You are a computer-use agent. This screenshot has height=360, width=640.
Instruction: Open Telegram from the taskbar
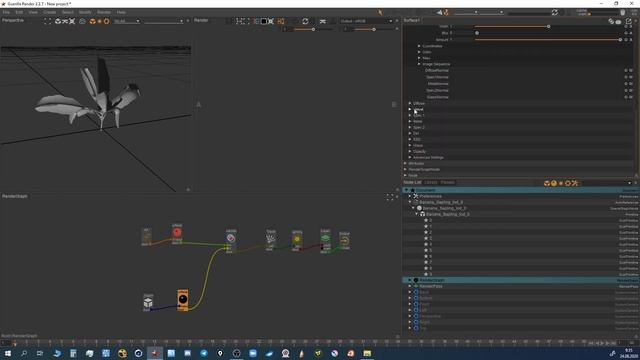coord(204,353)
